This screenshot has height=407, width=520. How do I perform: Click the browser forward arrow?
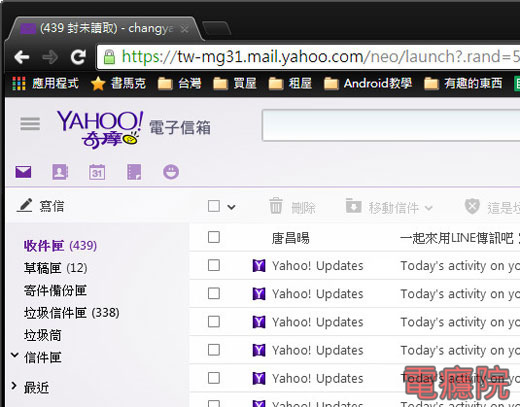click(50, 57)
